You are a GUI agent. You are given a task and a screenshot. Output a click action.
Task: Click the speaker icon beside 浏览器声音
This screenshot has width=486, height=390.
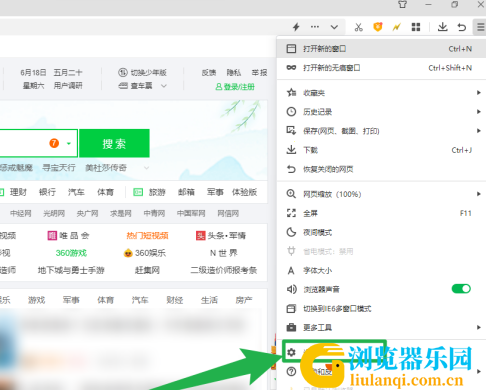pyautogui.click(x=292, y=289)
